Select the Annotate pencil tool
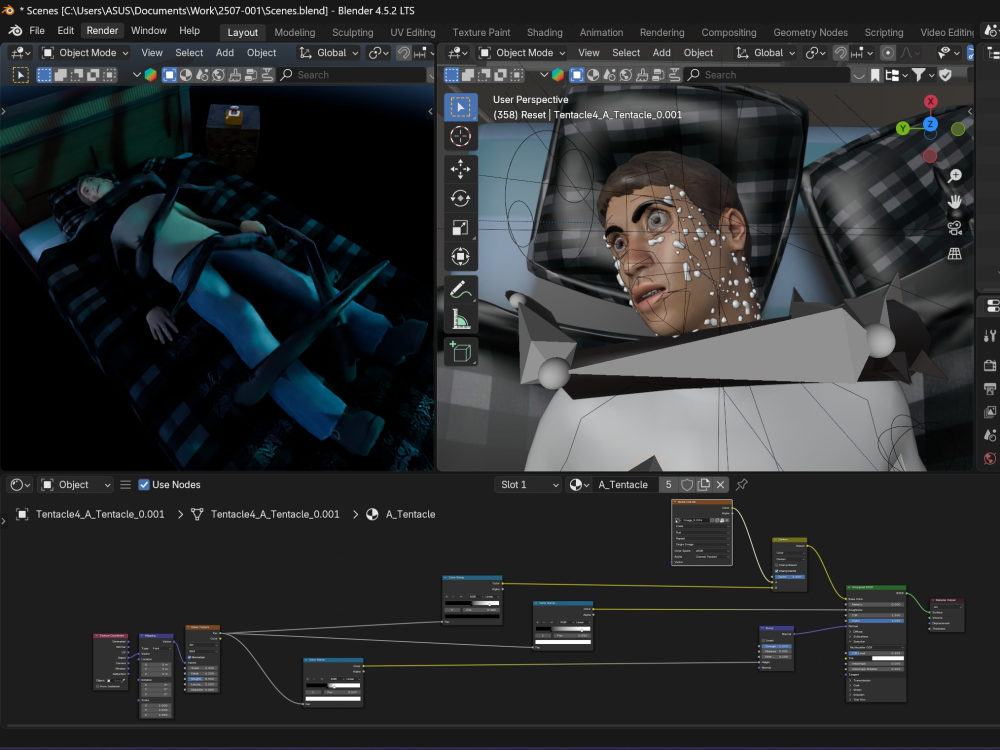The width and height of the screenshot is (1000, 750). [460, 290]
